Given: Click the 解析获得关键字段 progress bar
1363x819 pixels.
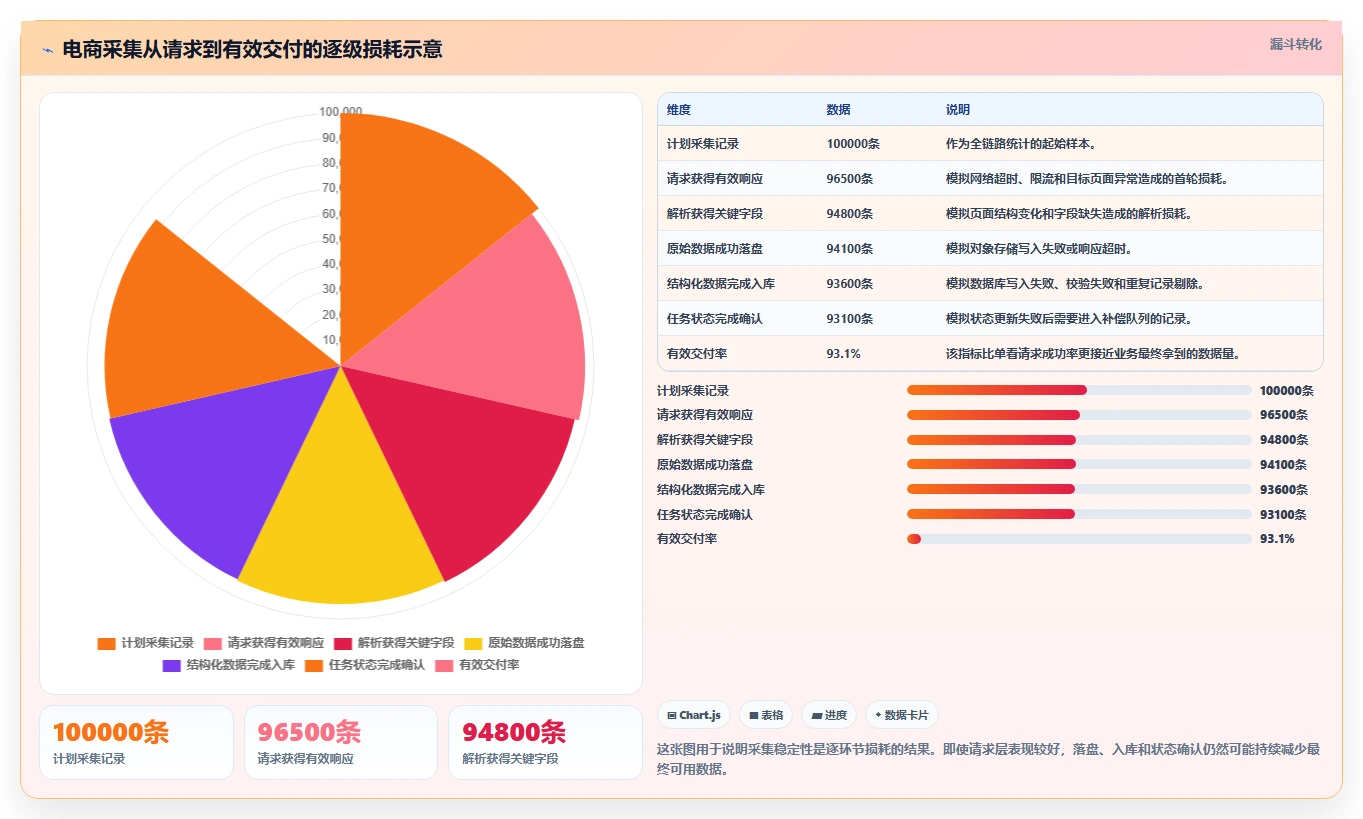Looking at the screenshot, I should click(x=1079, y=440).
